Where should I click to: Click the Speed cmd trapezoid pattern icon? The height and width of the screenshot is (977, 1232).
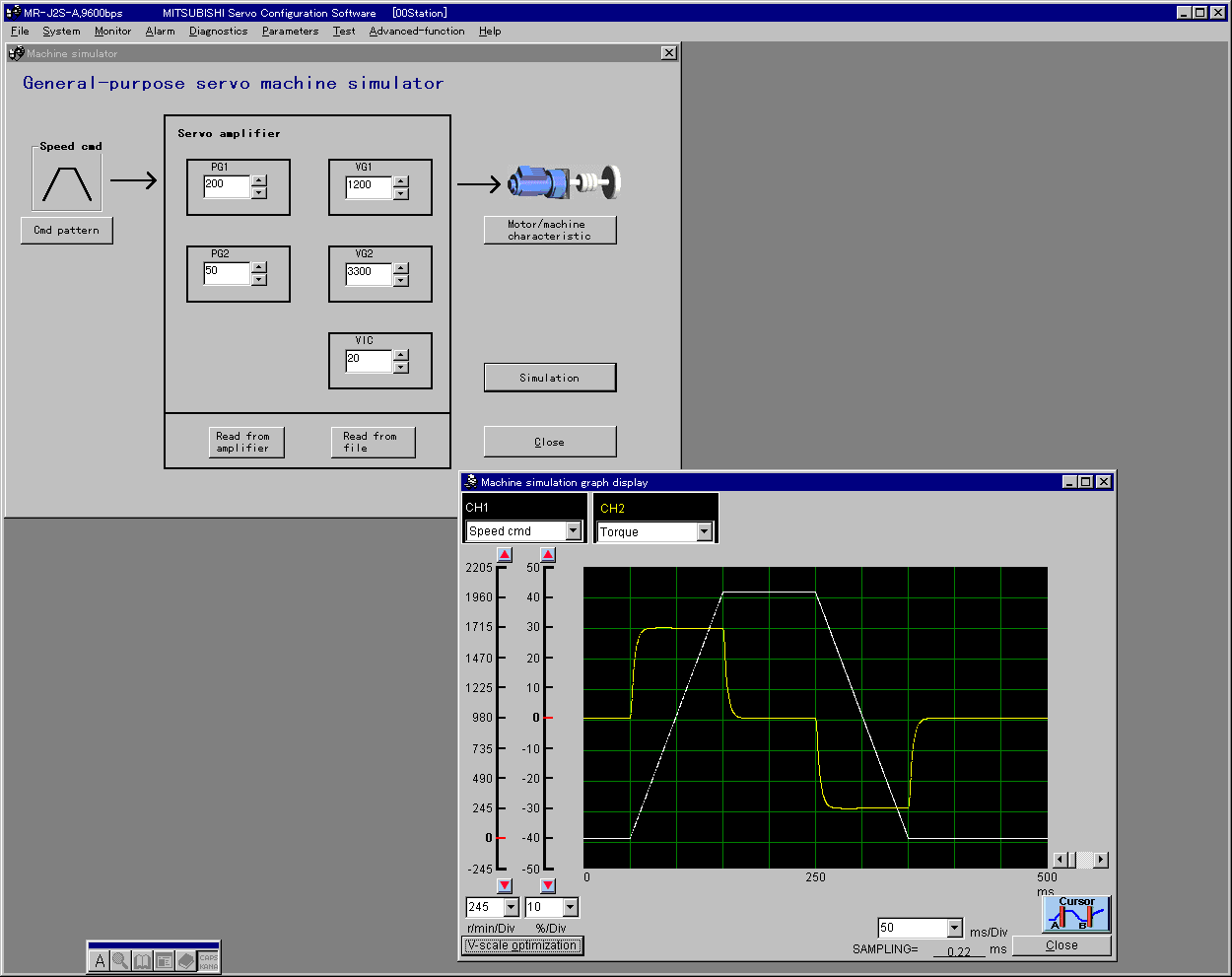(x=67, y=183)
